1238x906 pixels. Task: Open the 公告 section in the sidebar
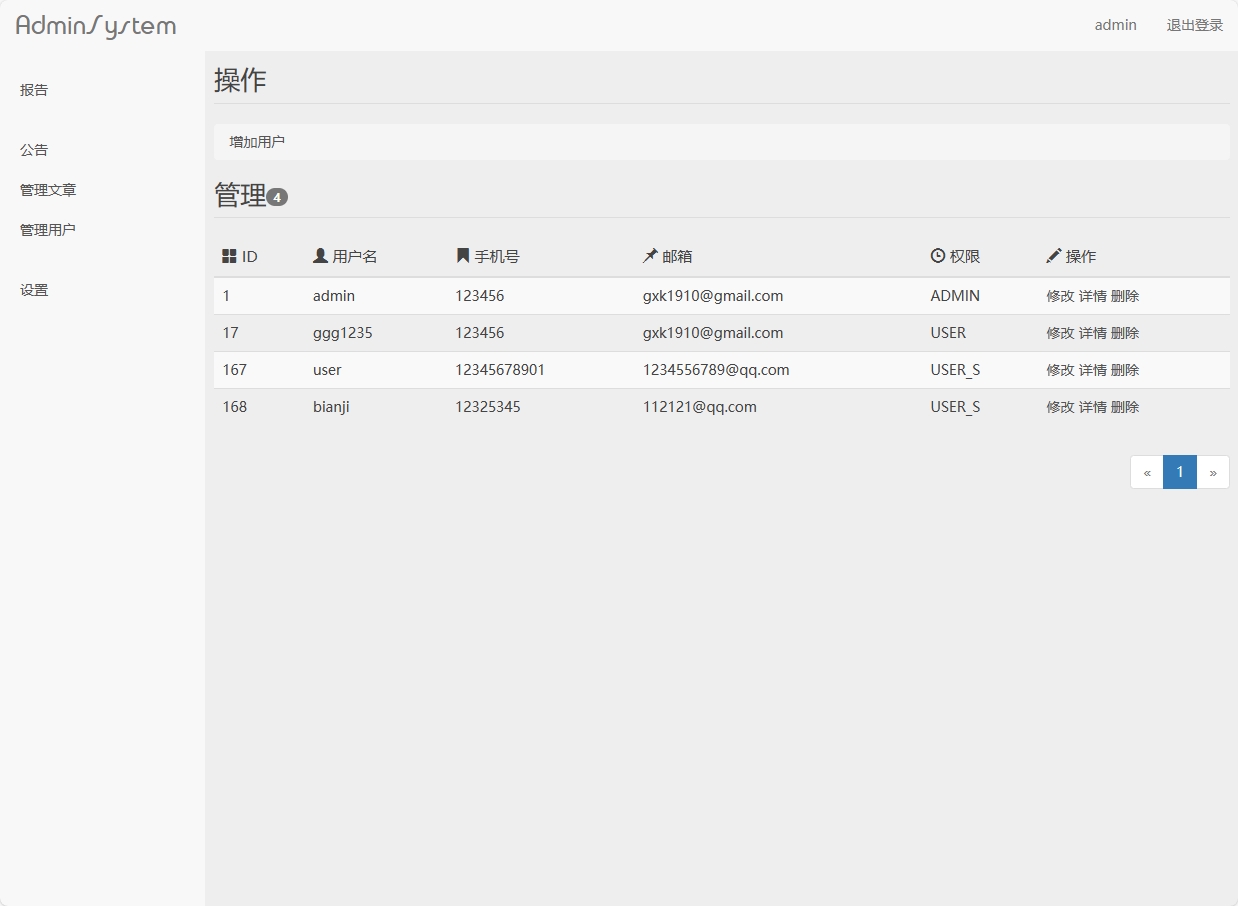33,149
